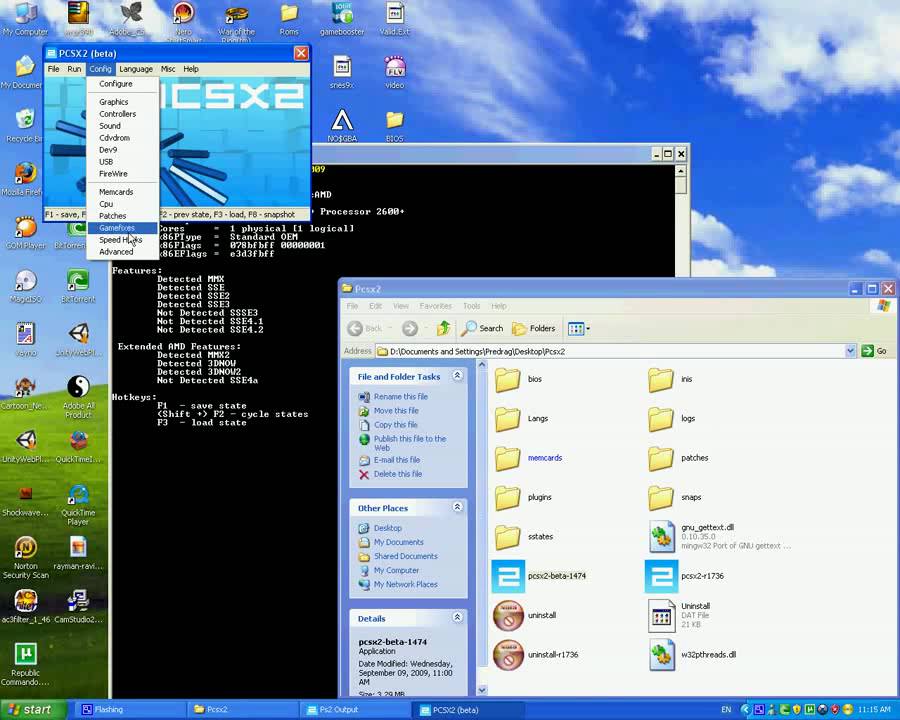Select Controllers menu entry

(x=117, y=114)
